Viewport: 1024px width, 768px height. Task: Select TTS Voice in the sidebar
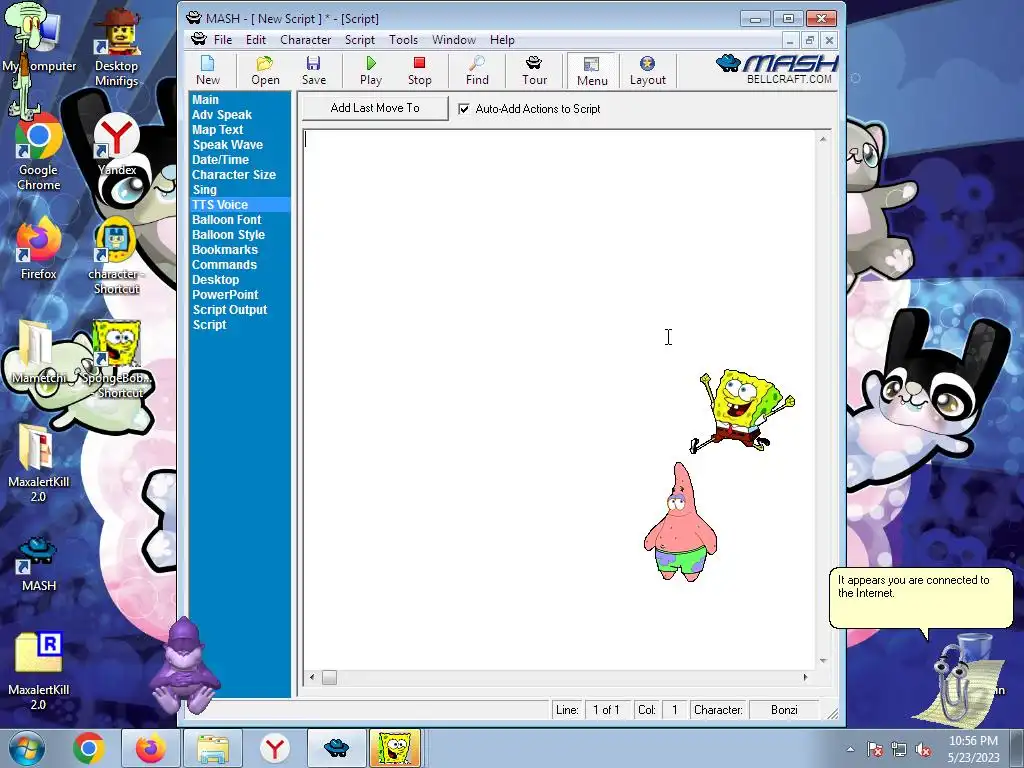point(219,204)
